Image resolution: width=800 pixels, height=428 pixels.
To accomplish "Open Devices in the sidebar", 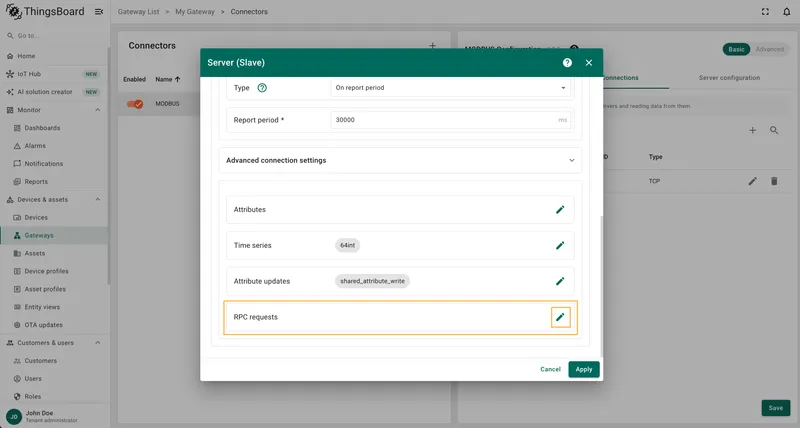I will pyautogui.click(x=54, y=217).
